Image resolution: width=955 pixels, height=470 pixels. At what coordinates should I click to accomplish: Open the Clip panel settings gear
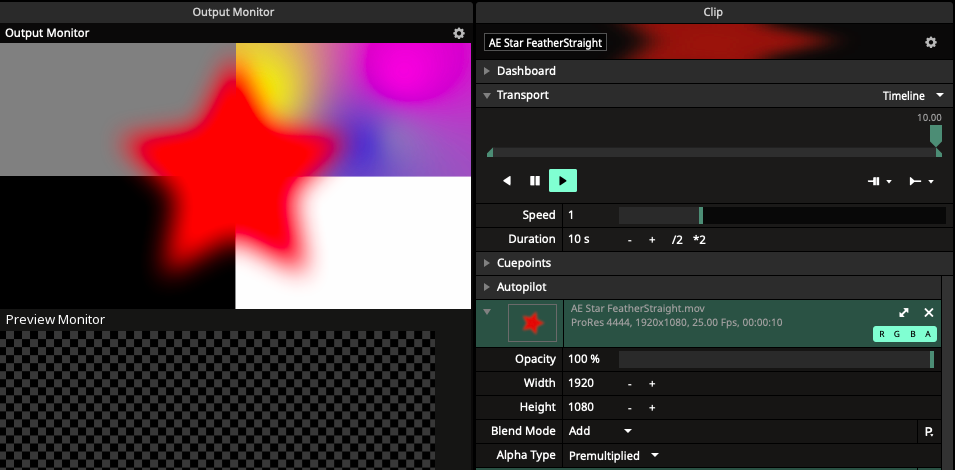pos(930,43)
